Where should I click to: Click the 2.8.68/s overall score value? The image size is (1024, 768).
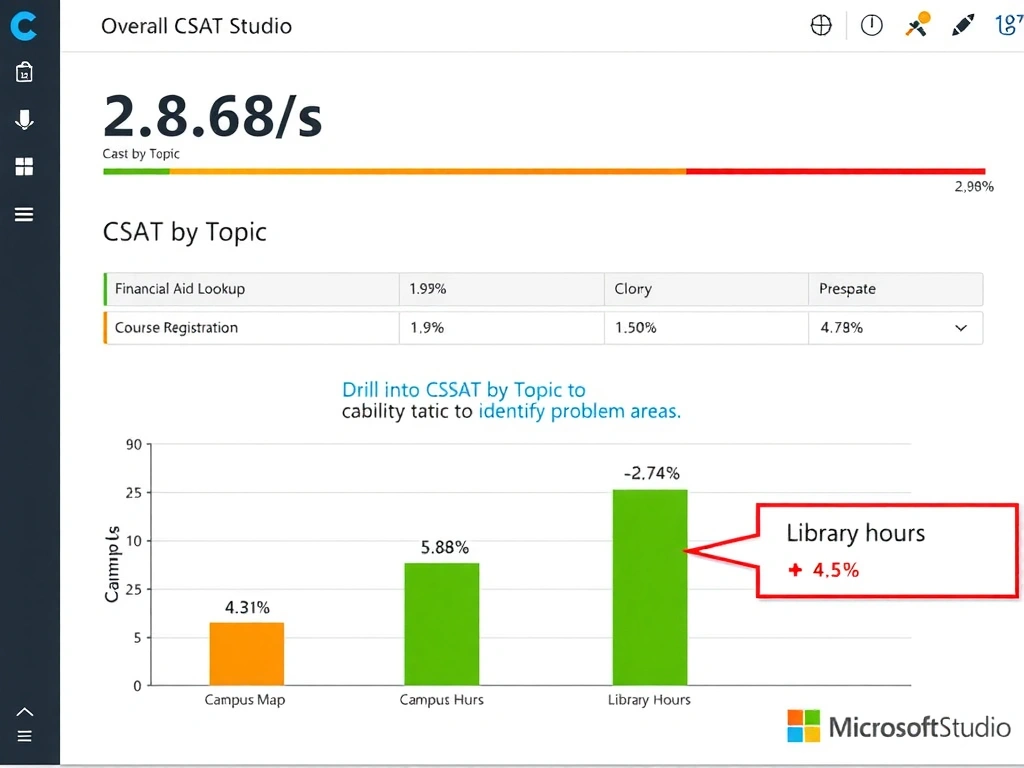pyautogui.click(x=212, y=117)
